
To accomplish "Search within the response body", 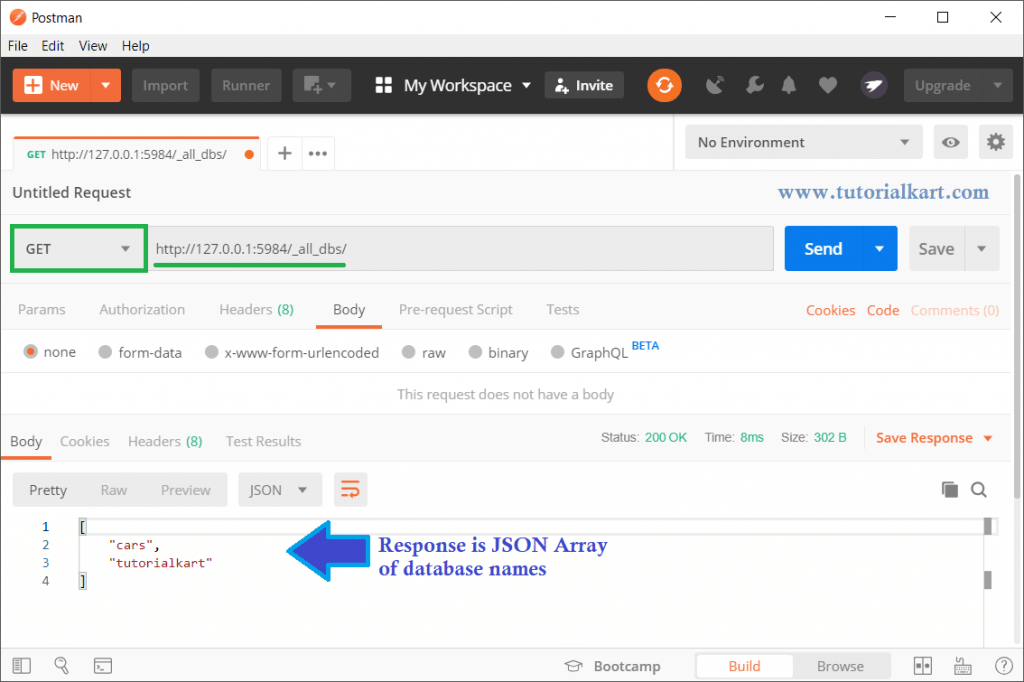I will click(x=978, y=489).
